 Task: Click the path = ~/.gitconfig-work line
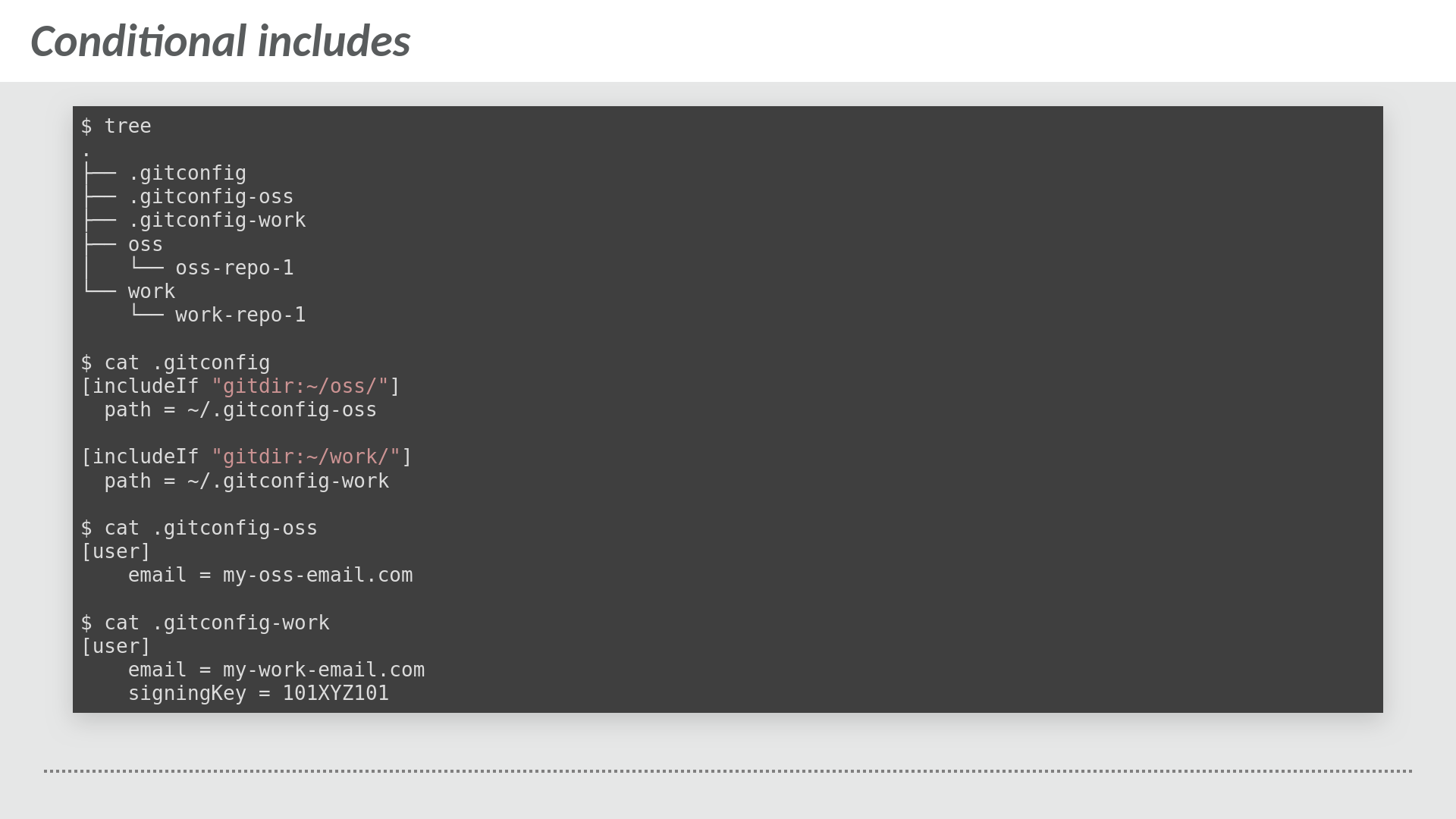click(246, 482)
